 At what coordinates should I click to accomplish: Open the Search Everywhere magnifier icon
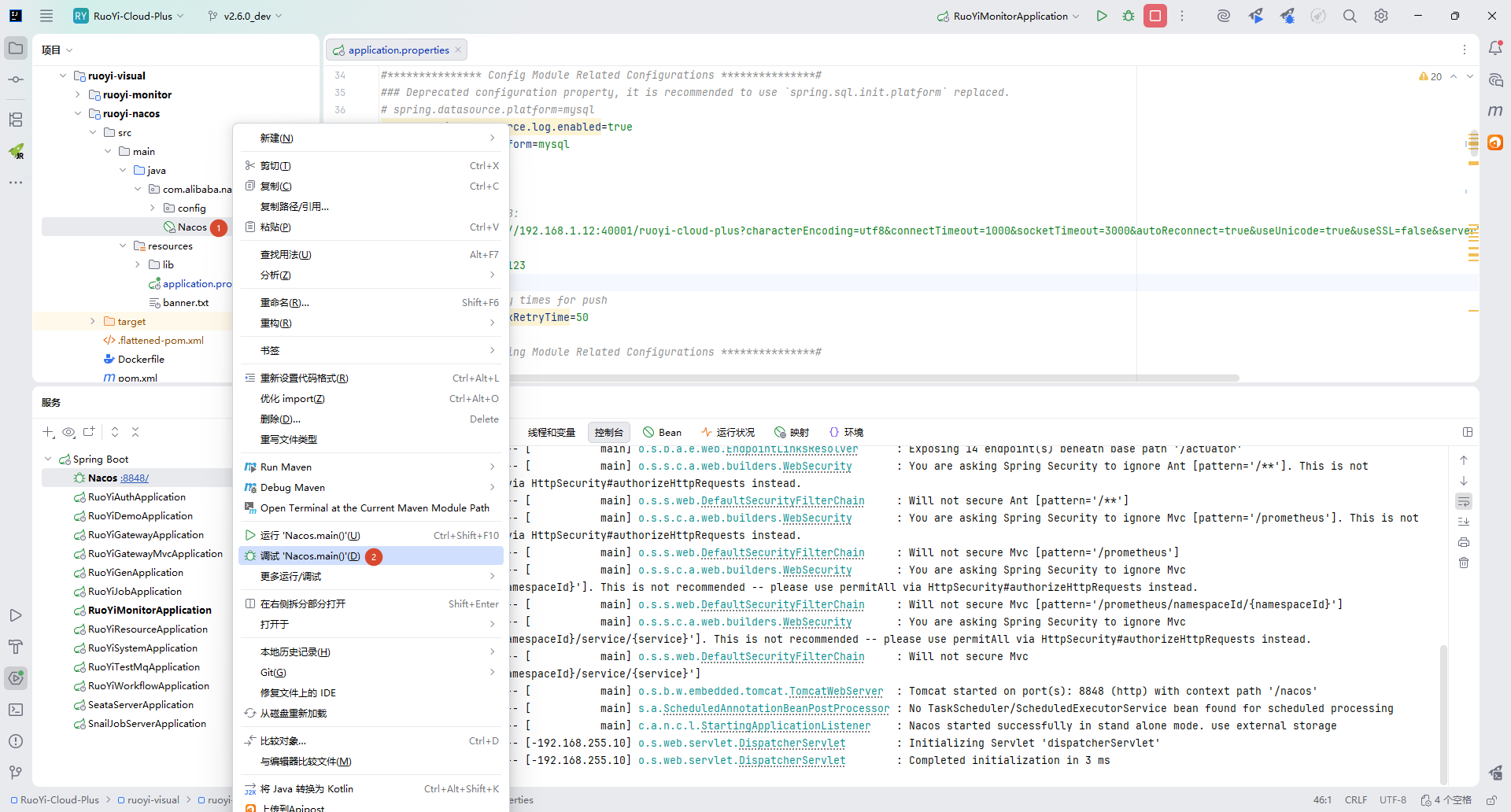pyautogui.click(x=1350, y=16)
